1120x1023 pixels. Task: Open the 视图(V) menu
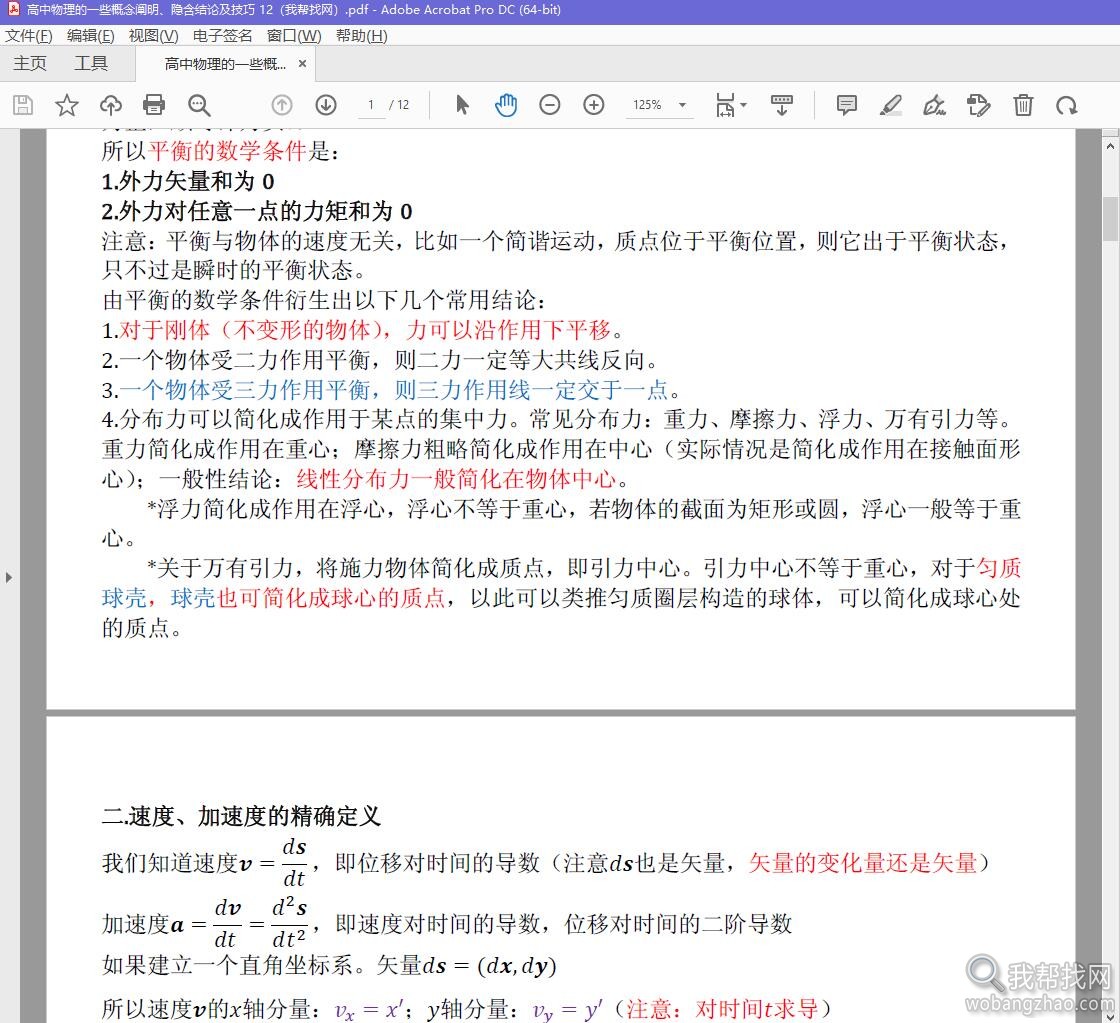tap(153, 36)
